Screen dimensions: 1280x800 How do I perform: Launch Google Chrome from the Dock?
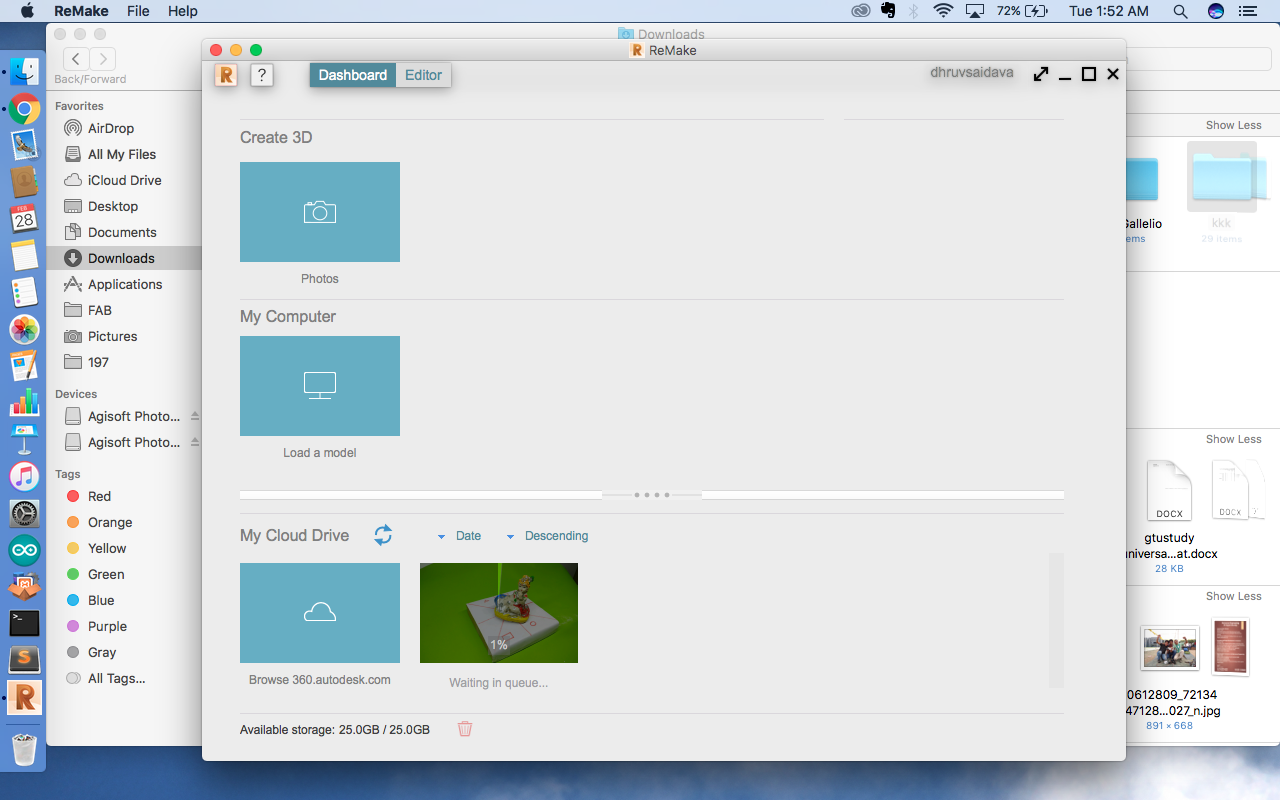pos(24,108)
